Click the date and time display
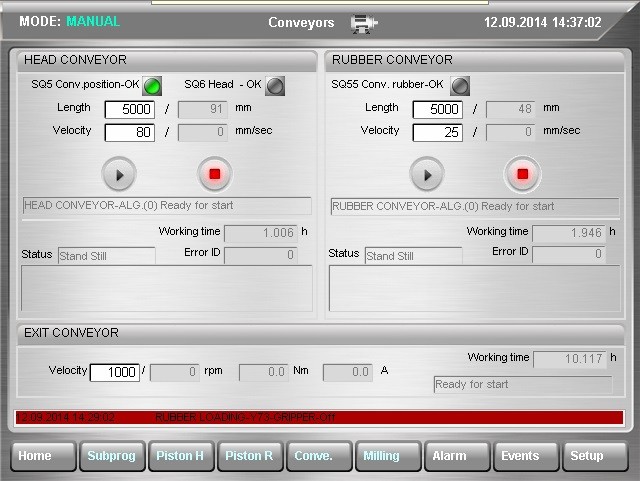Screen dimensions: 640x481 tap(543, 22)
